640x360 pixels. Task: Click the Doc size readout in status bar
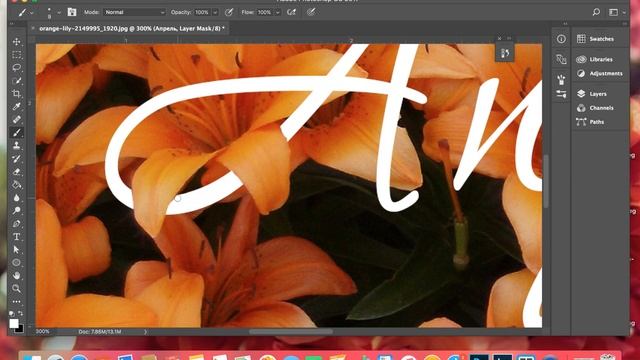pos(100,332)
